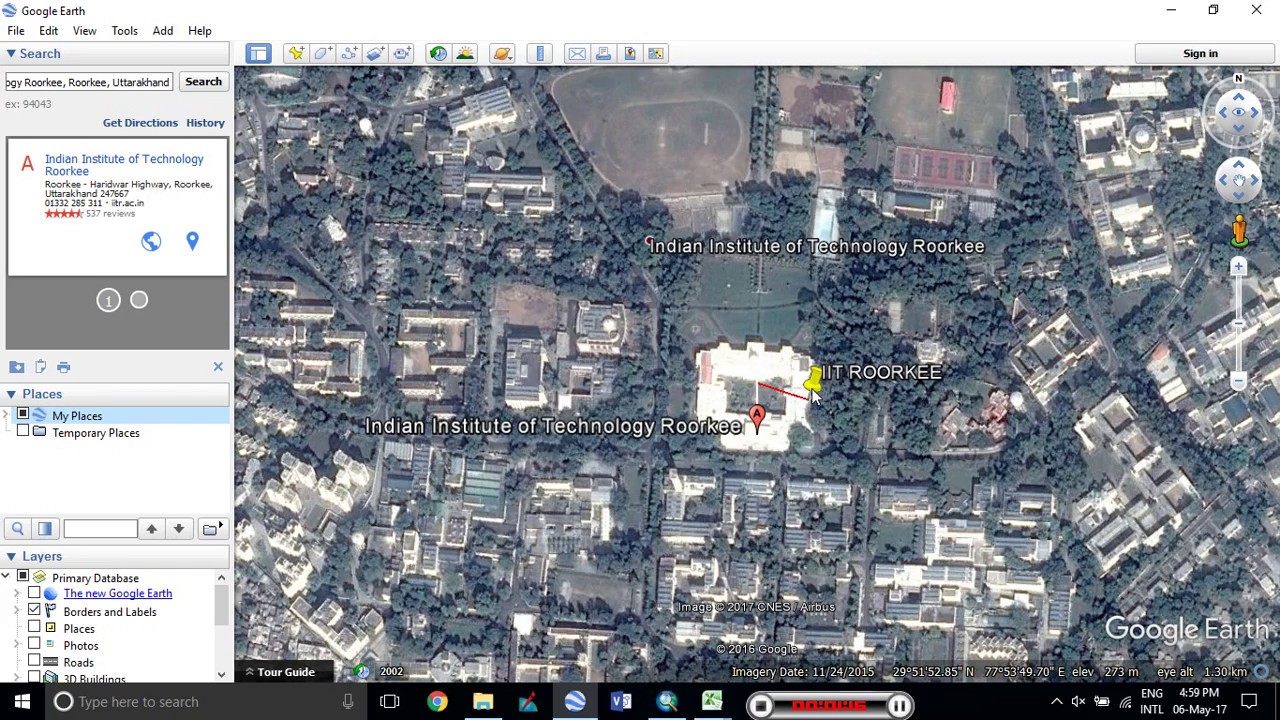1280x720 pixels.
Task: Move item down with arrow button
Action: (178, 529)
